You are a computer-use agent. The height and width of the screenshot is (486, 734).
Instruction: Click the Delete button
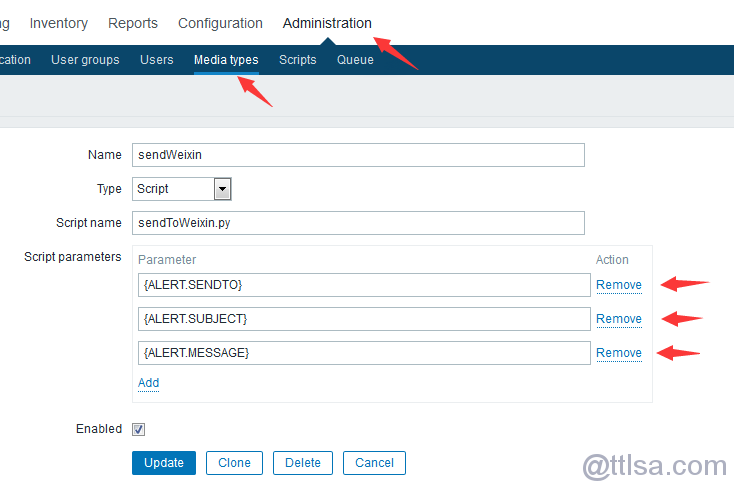303,463
